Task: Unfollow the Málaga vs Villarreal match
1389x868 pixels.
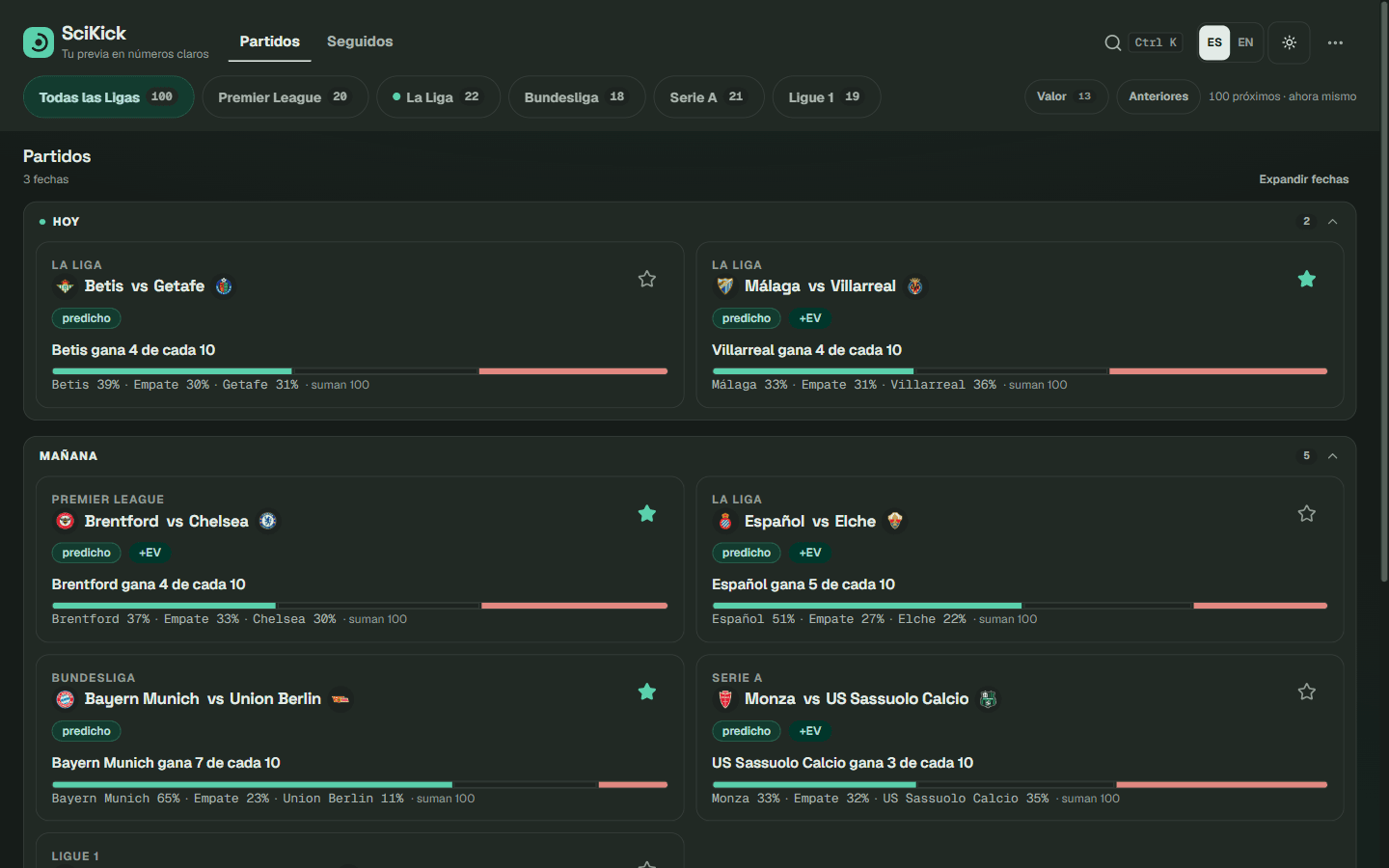Action: 1307,279
